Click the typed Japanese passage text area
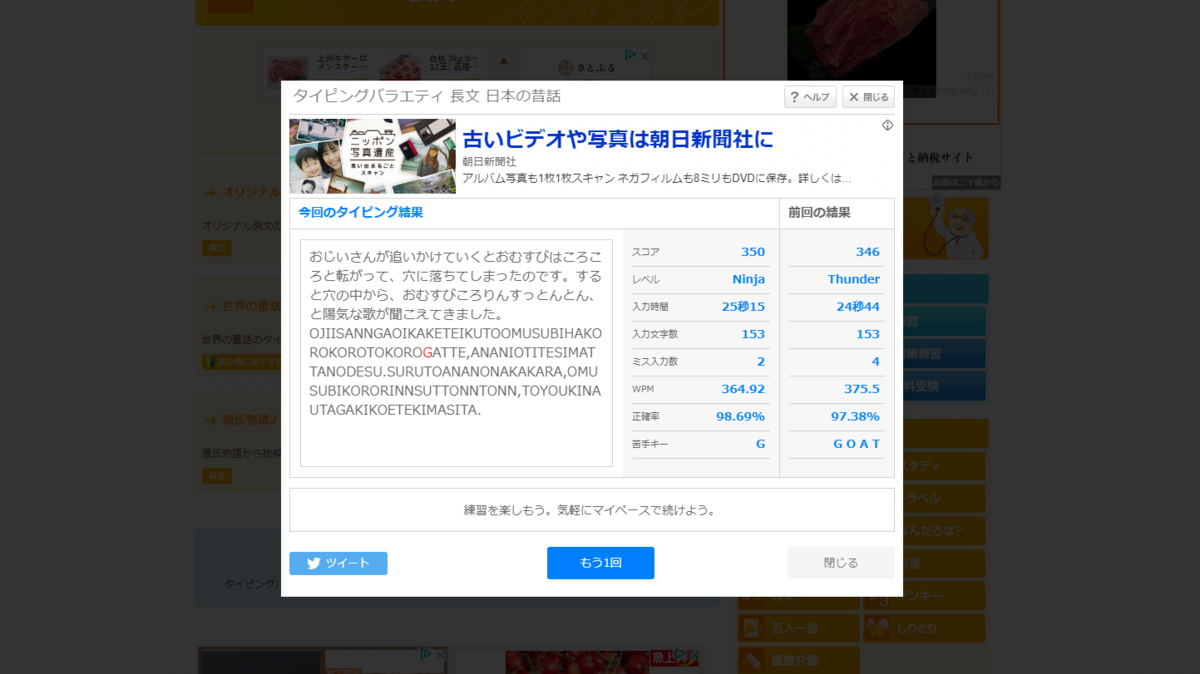Viewport: 1200px width, 674px height. [456, 353]
